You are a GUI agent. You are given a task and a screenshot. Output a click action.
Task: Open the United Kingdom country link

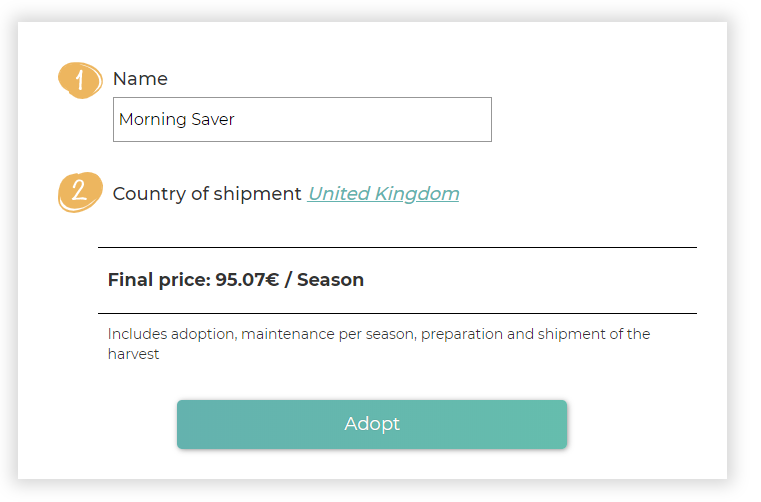click(x=383, y=194)
